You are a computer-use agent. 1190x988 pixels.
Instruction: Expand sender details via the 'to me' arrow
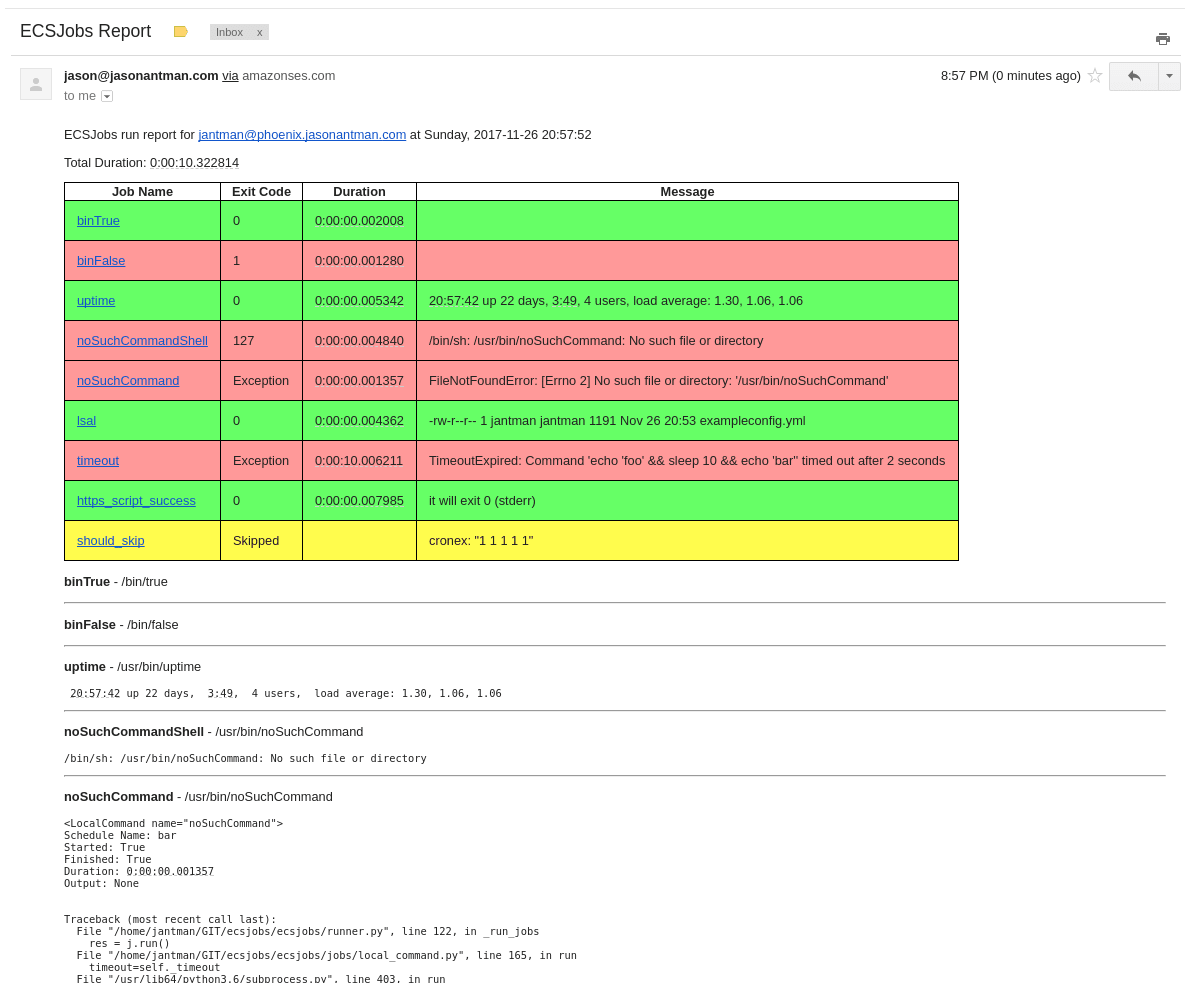tap(106, 96)
